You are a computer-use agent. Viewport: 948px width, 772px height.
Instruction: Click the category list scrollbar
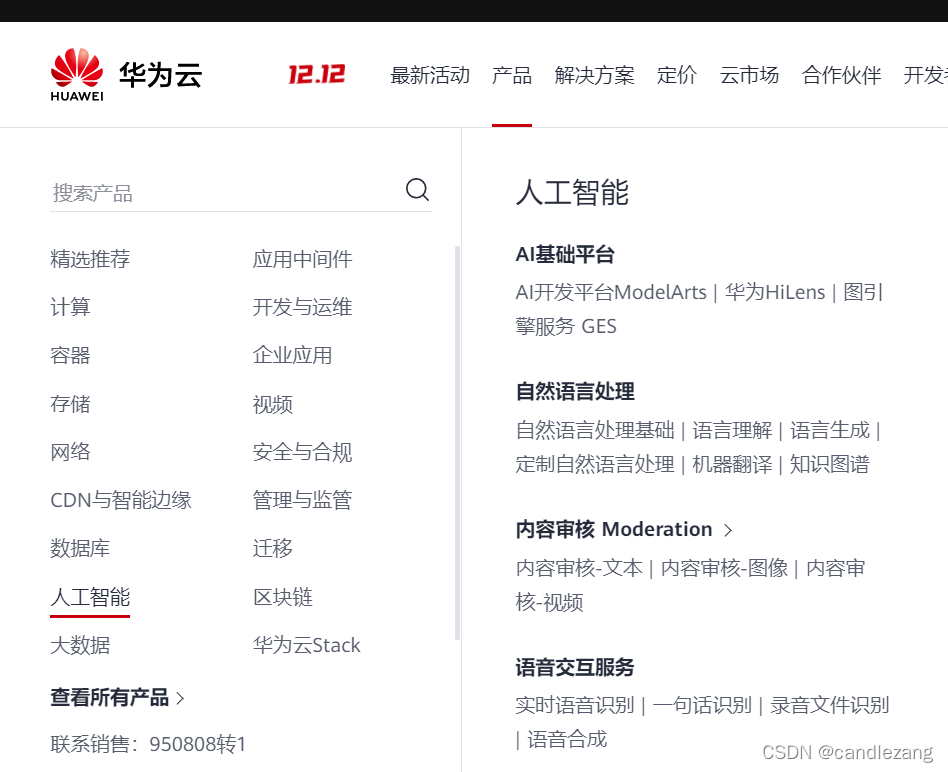tap(457, 443)
